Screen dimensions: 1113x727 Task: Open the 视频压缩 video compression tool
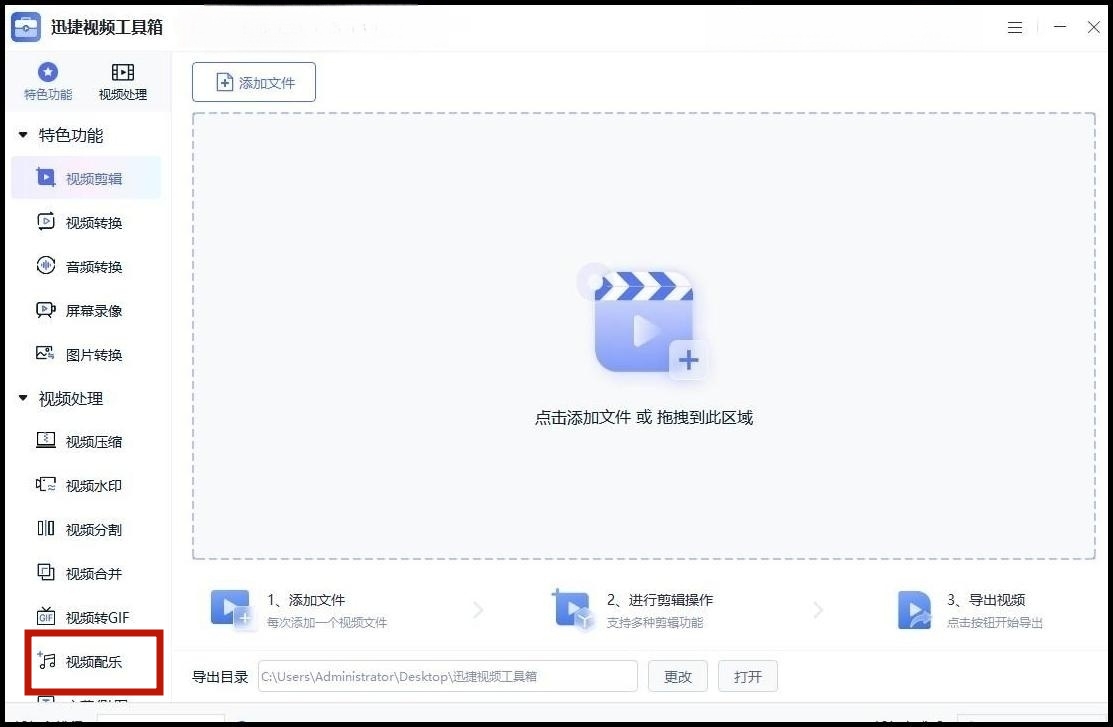pyautogui.click(x=85, y=441)
